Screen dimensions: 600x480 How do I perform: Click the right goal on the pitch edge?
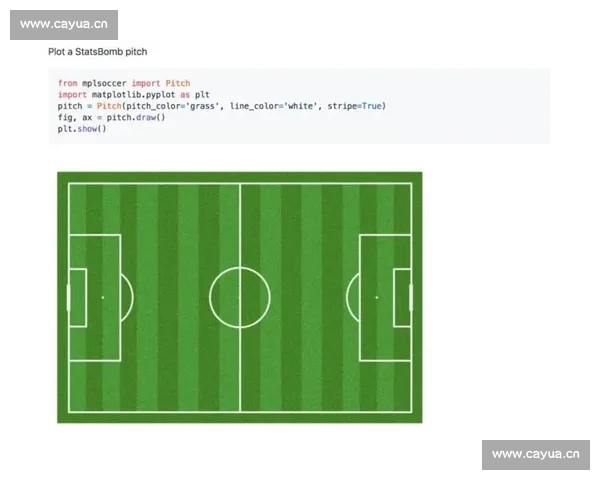(412, 297)
